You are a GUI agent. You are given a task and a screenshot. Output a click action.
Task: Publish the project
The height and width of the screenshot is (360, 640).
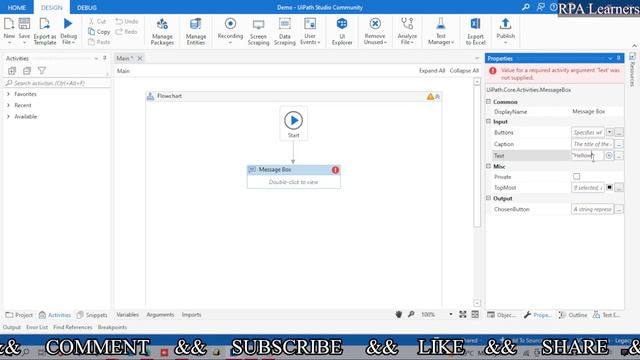[505, 31]
